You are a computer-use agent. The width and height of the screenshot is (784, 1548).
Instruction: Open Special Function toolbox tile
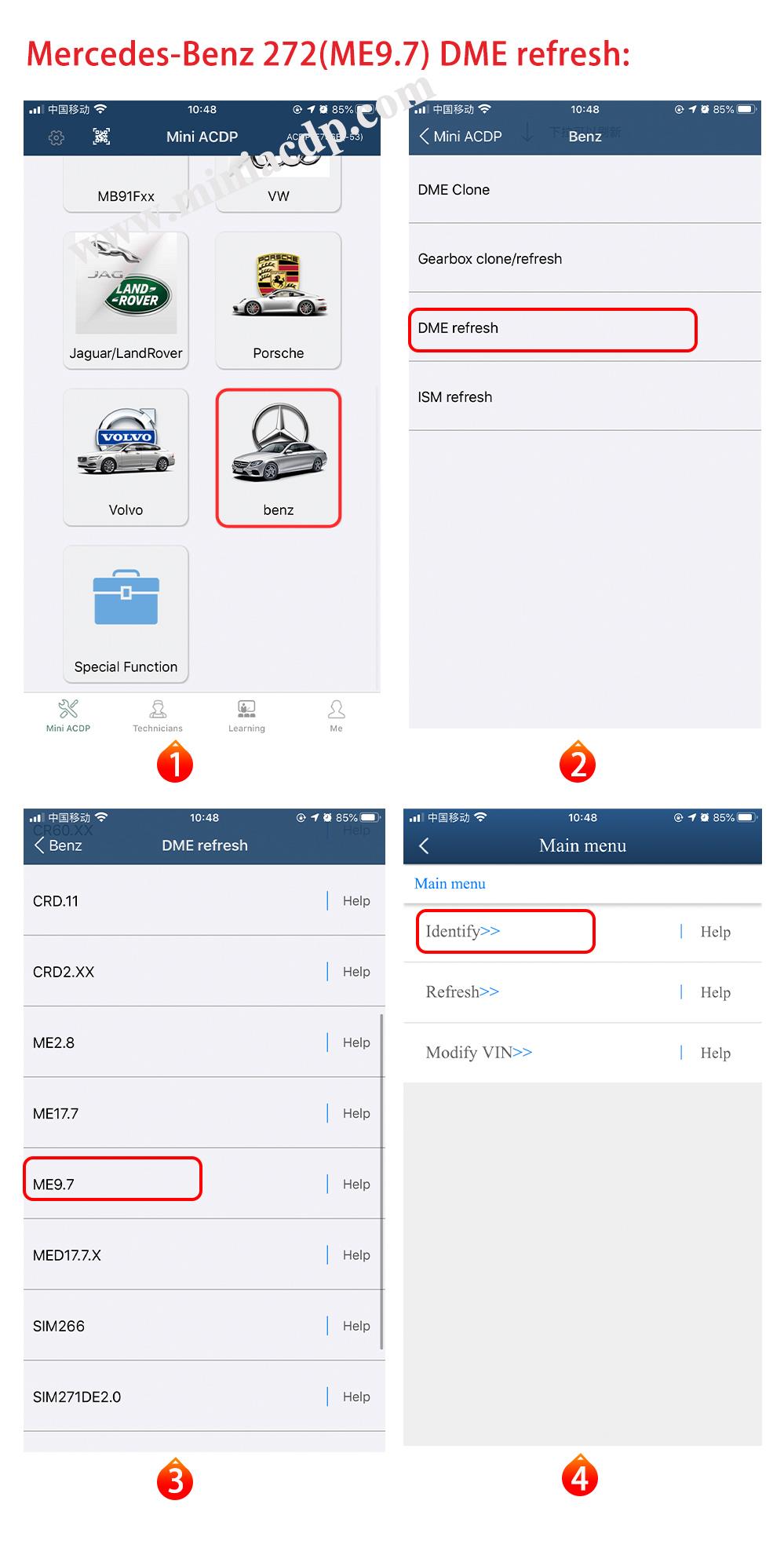pos(126,615)
